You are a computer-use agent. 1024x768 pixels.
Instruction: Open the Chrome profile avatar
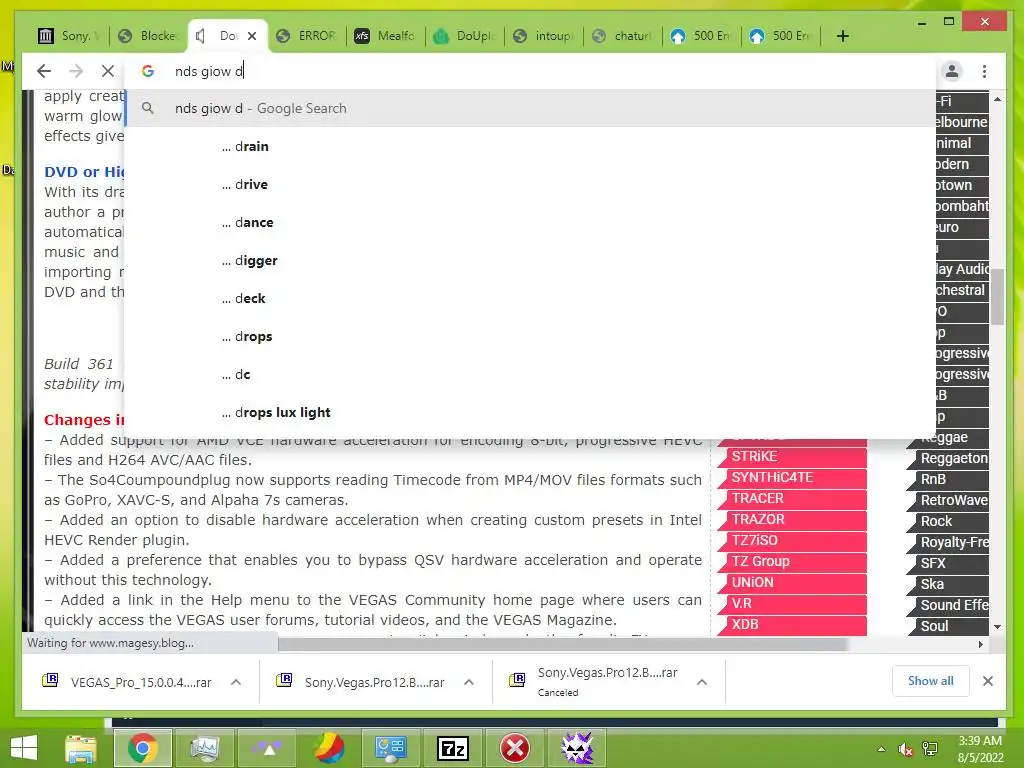952,71
